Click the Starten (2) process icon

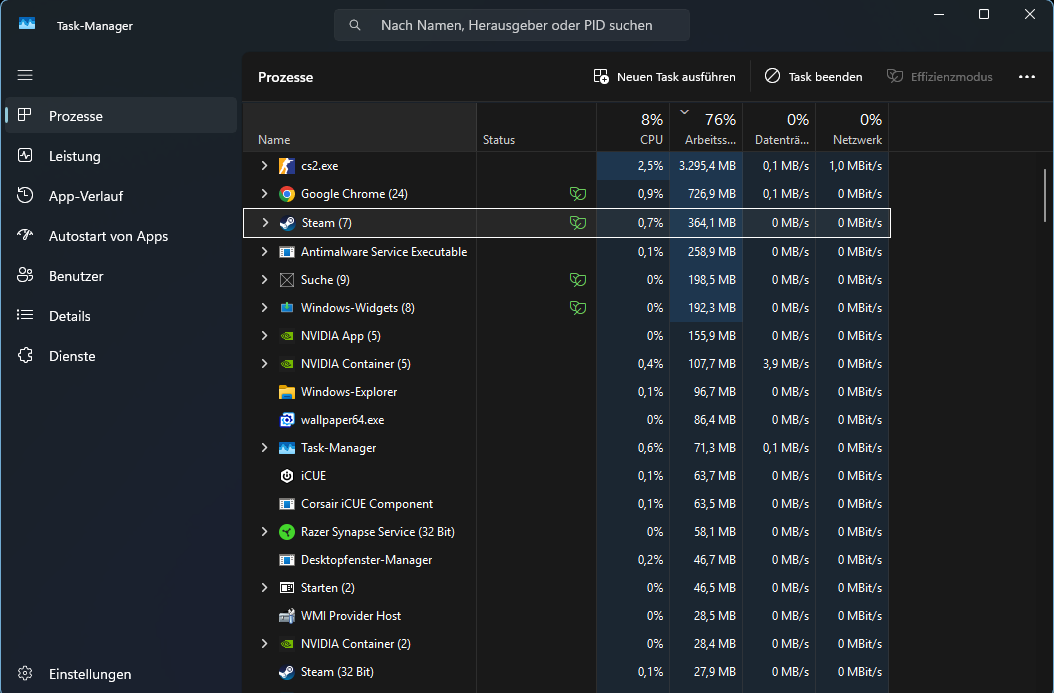click(287, 588)
